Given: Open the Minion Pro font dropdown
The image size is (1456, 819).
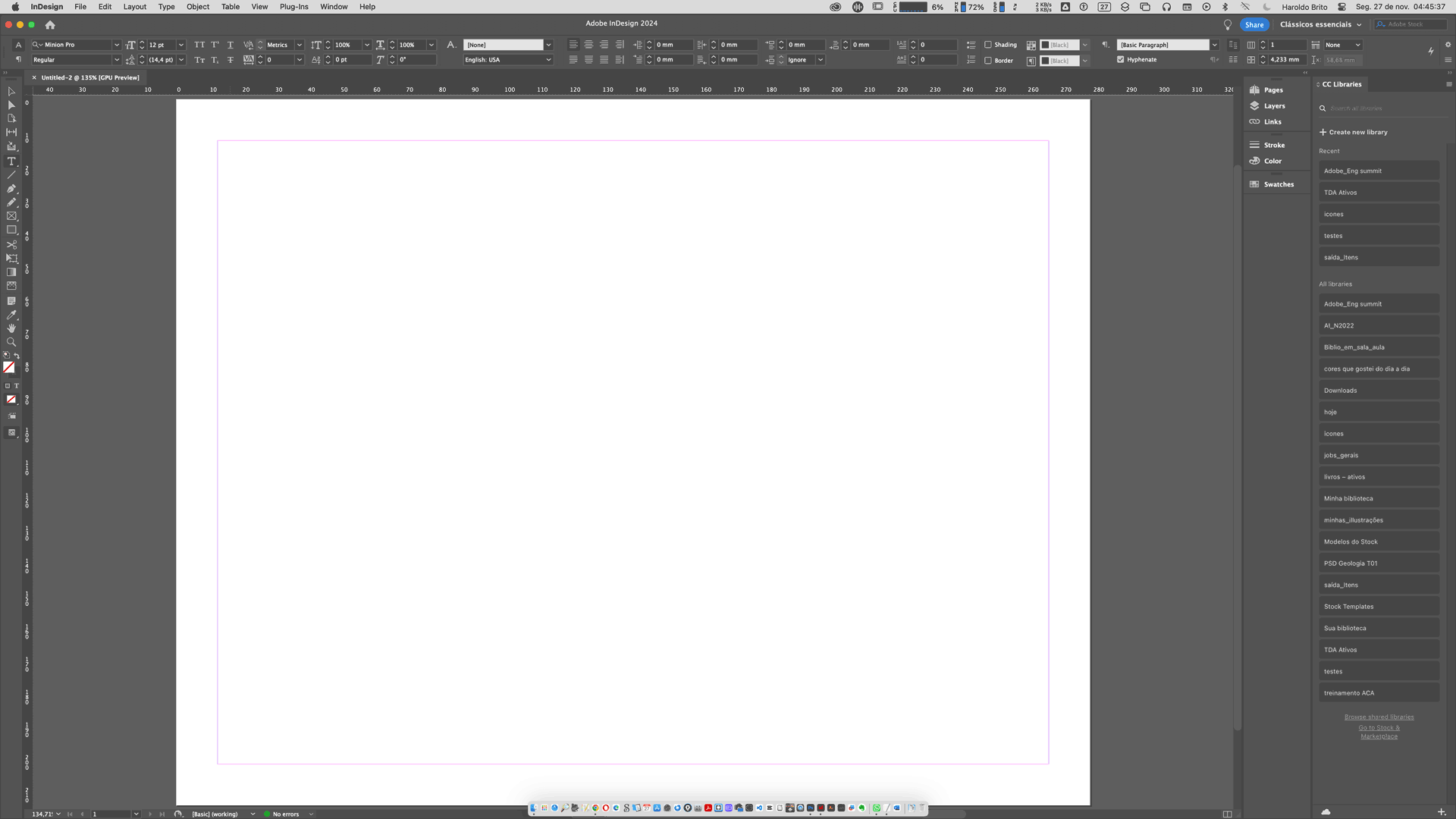Looking at the screenshot, I should click(116, 45).
